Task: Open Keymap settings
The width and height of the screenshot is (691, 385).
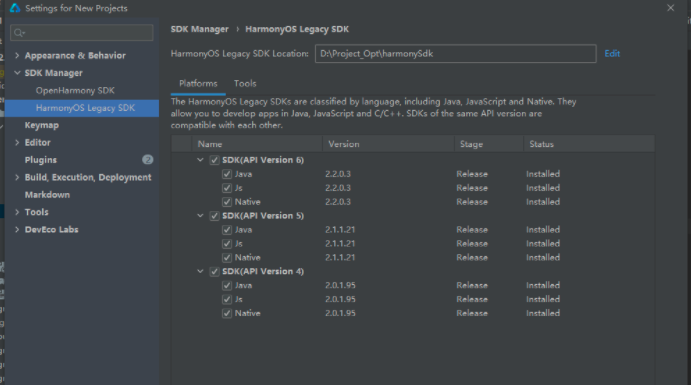Action: pyautogui.click(x=42, y=126)
